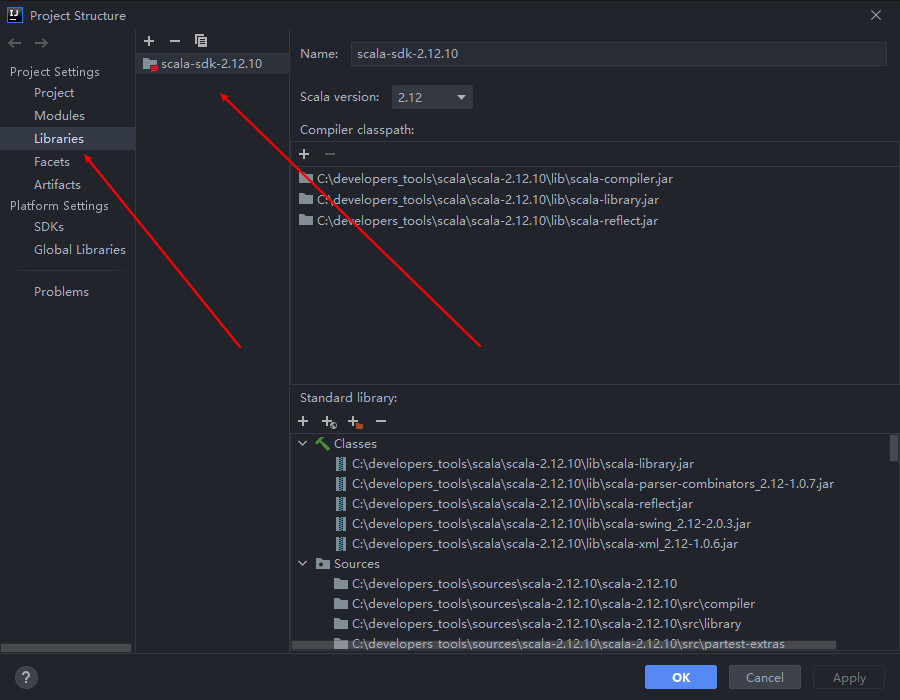
Task: Add a new library with plus icon
Action: tap(149, 41)
